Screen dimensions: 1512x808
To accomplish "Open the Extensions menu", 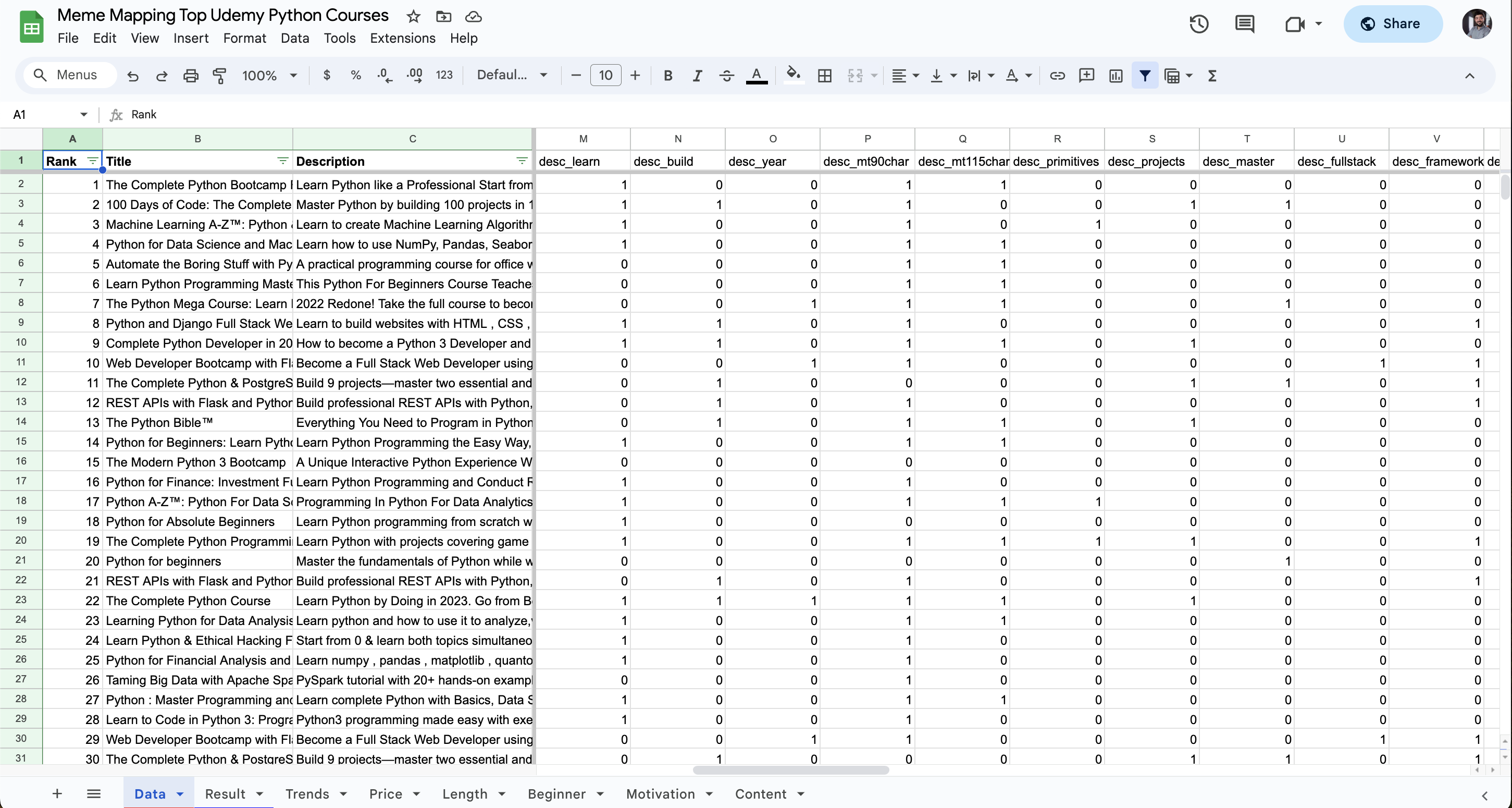I will (403, 38).
